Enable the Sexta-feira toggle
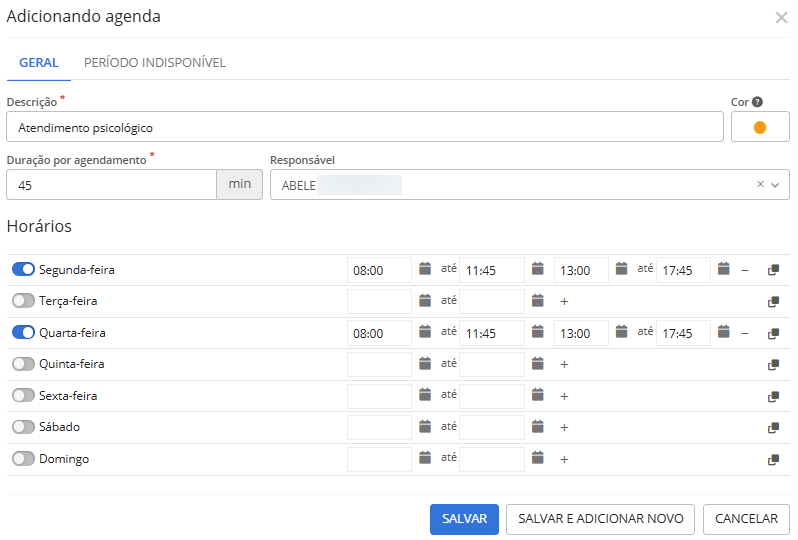This screenshot has width=798, height=540. tap(23, 395)
